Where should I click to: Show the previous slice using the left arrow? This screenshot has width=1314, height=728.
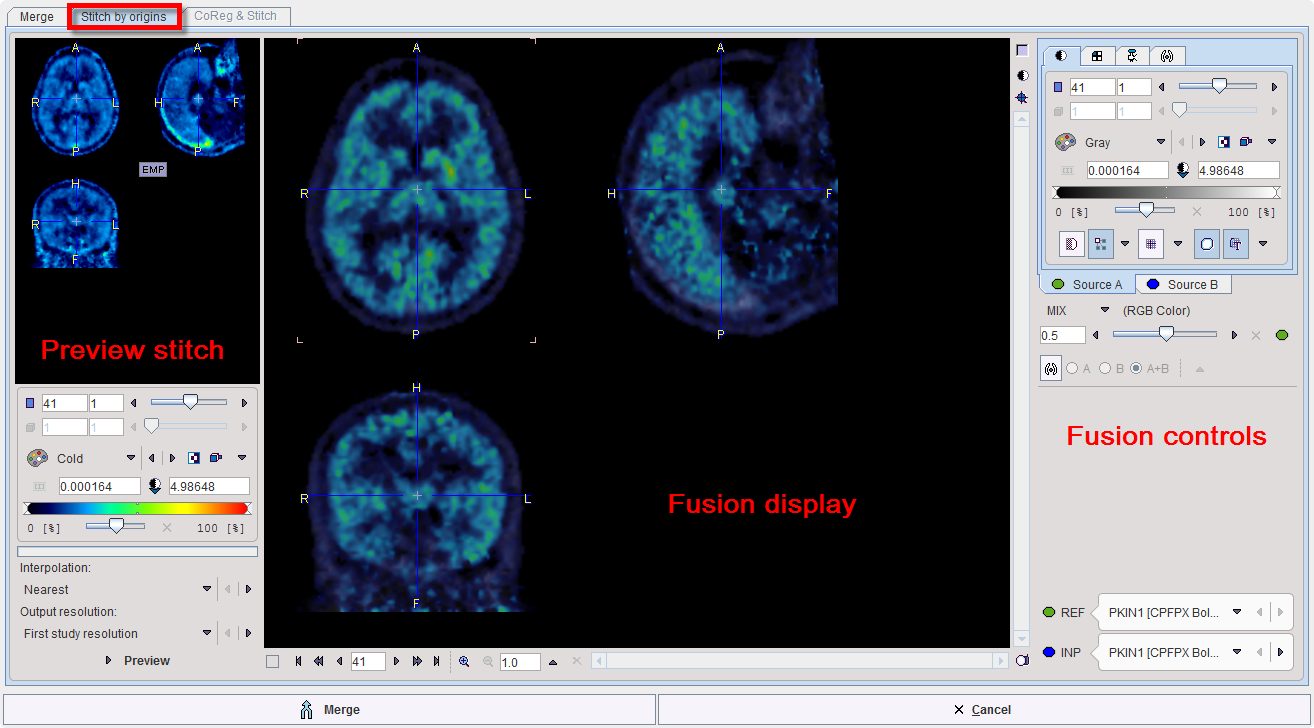339,661
